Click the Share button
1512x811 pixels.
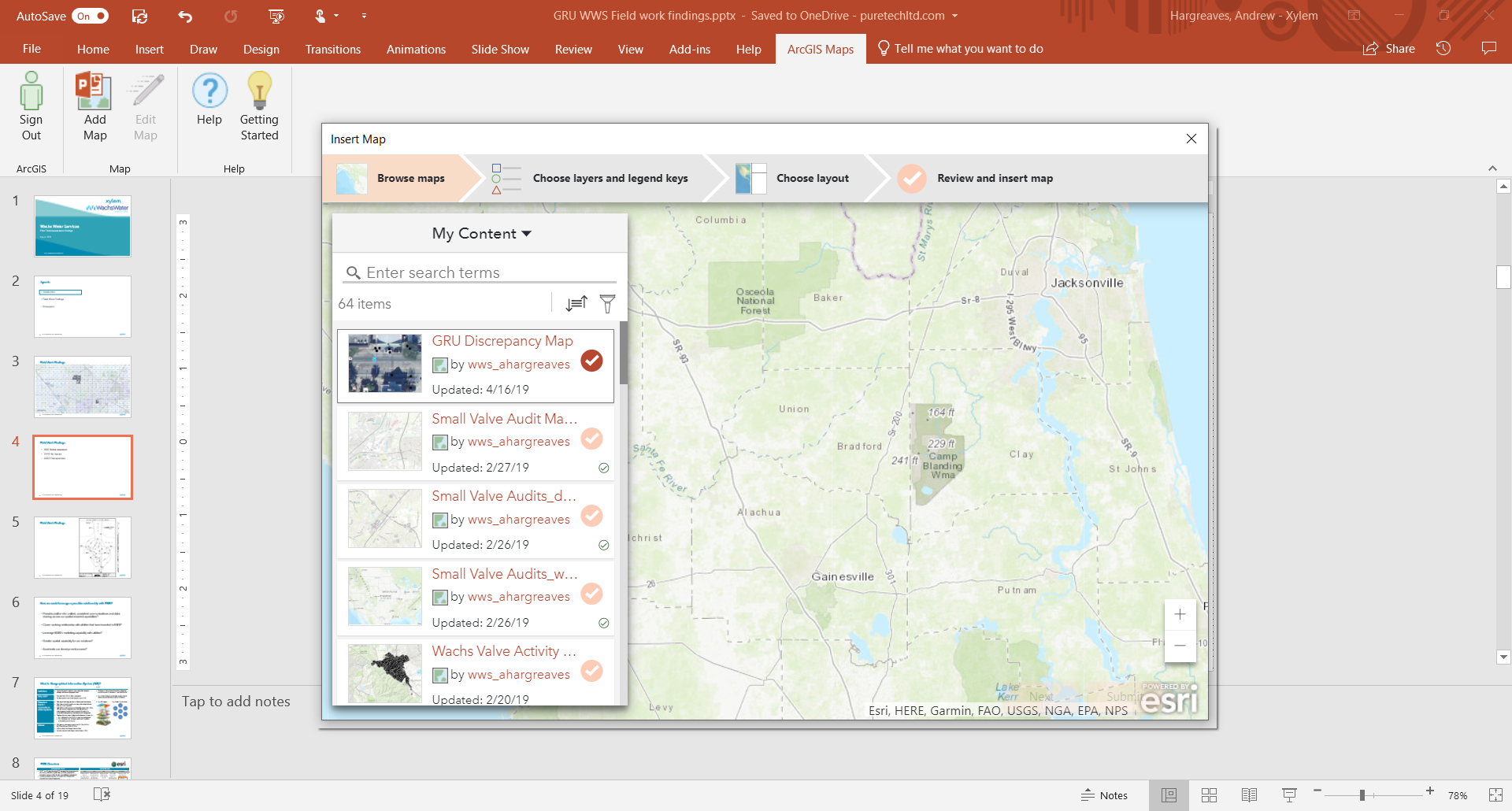click(1389, 49)
